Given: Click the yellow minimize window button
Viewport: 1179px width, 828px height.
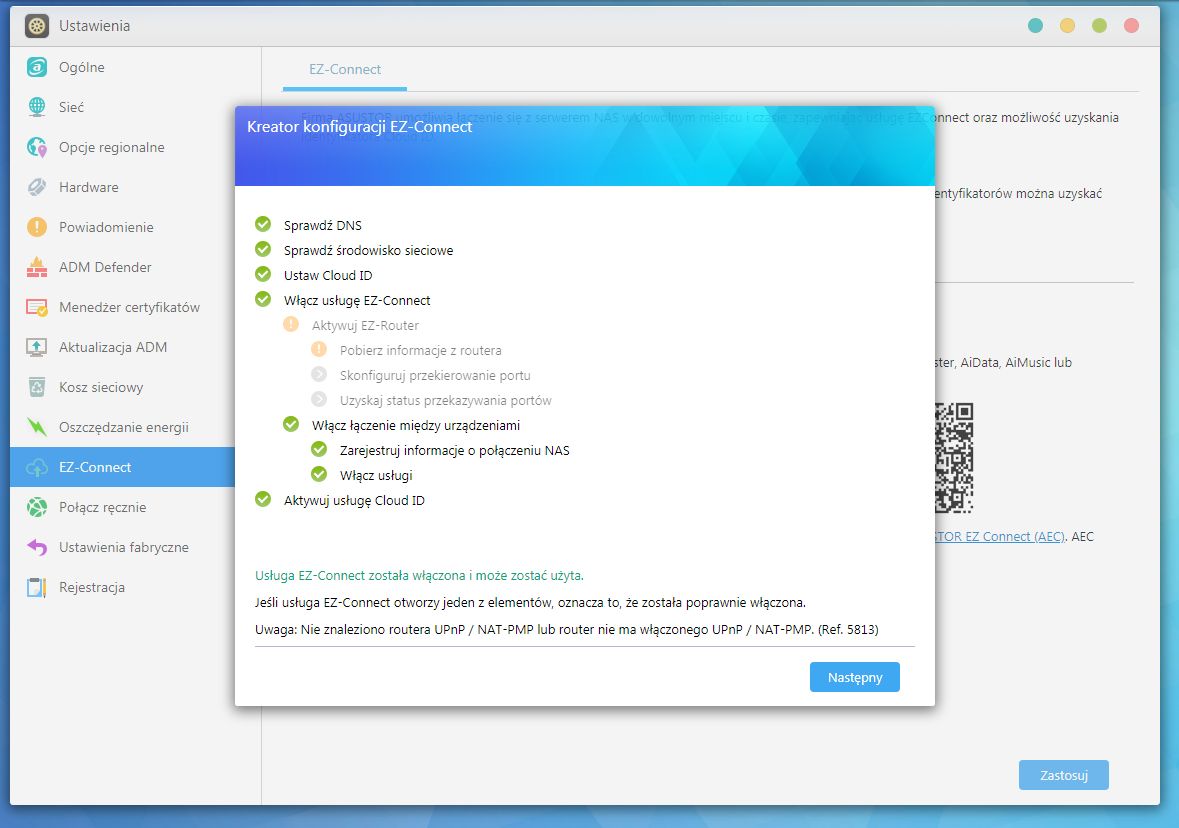Looking at the screenshot, I should pyautogui.click(x=1067, y=26).
